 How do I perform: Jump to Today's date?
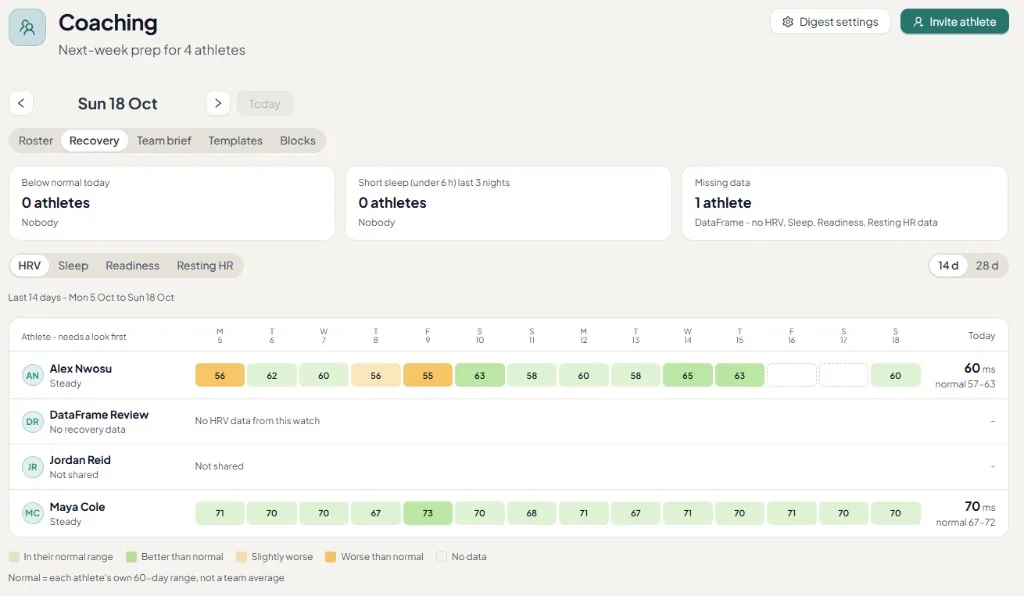tap(264, 104)
